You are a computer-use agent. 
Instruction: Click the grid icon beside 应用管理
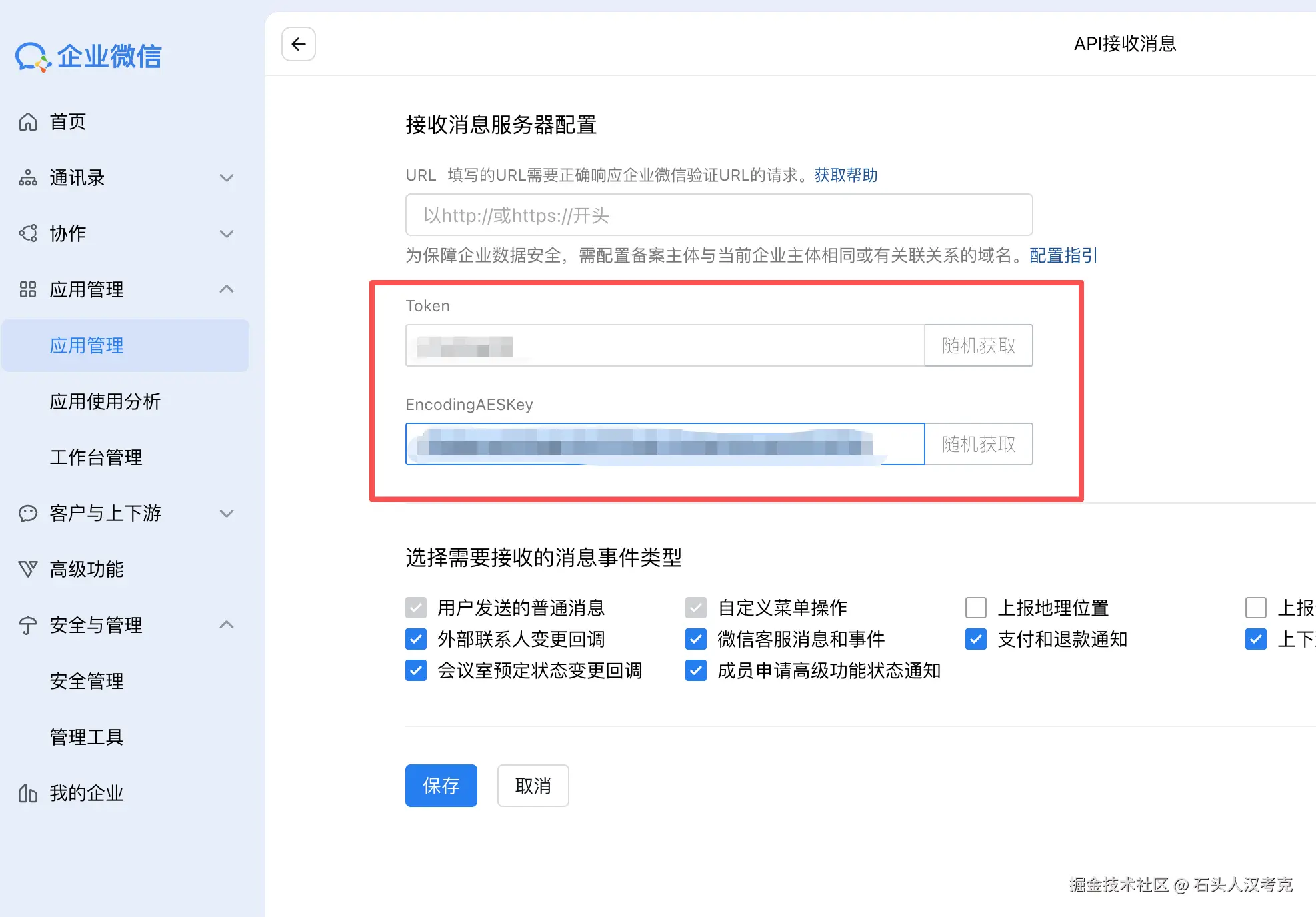click(27, 289)
